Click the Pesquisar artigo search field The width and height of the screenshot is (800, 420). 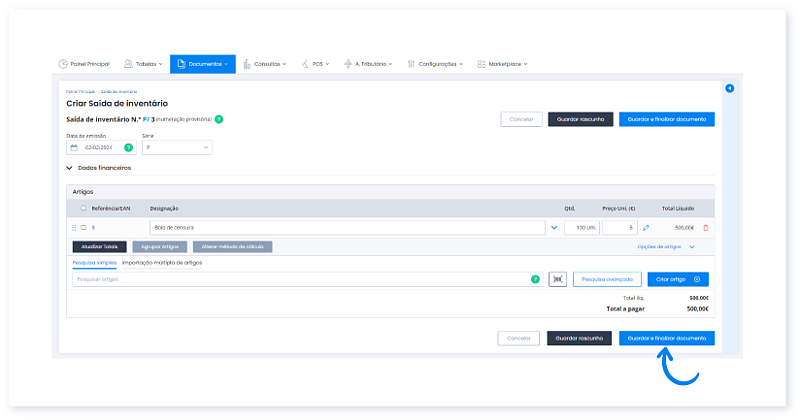tap(300, 280)
